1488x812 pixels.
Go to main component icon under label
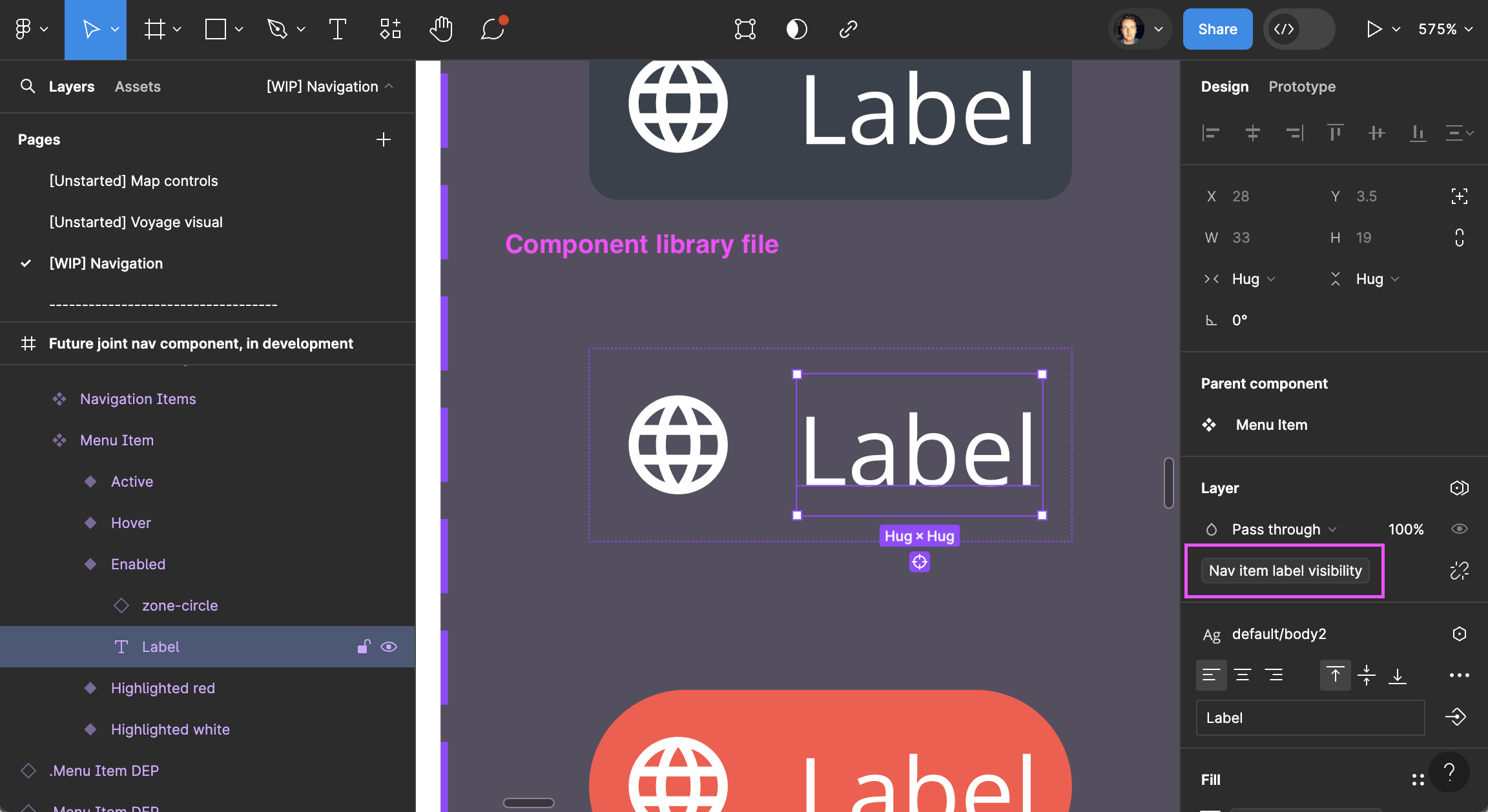click(919, 562)
